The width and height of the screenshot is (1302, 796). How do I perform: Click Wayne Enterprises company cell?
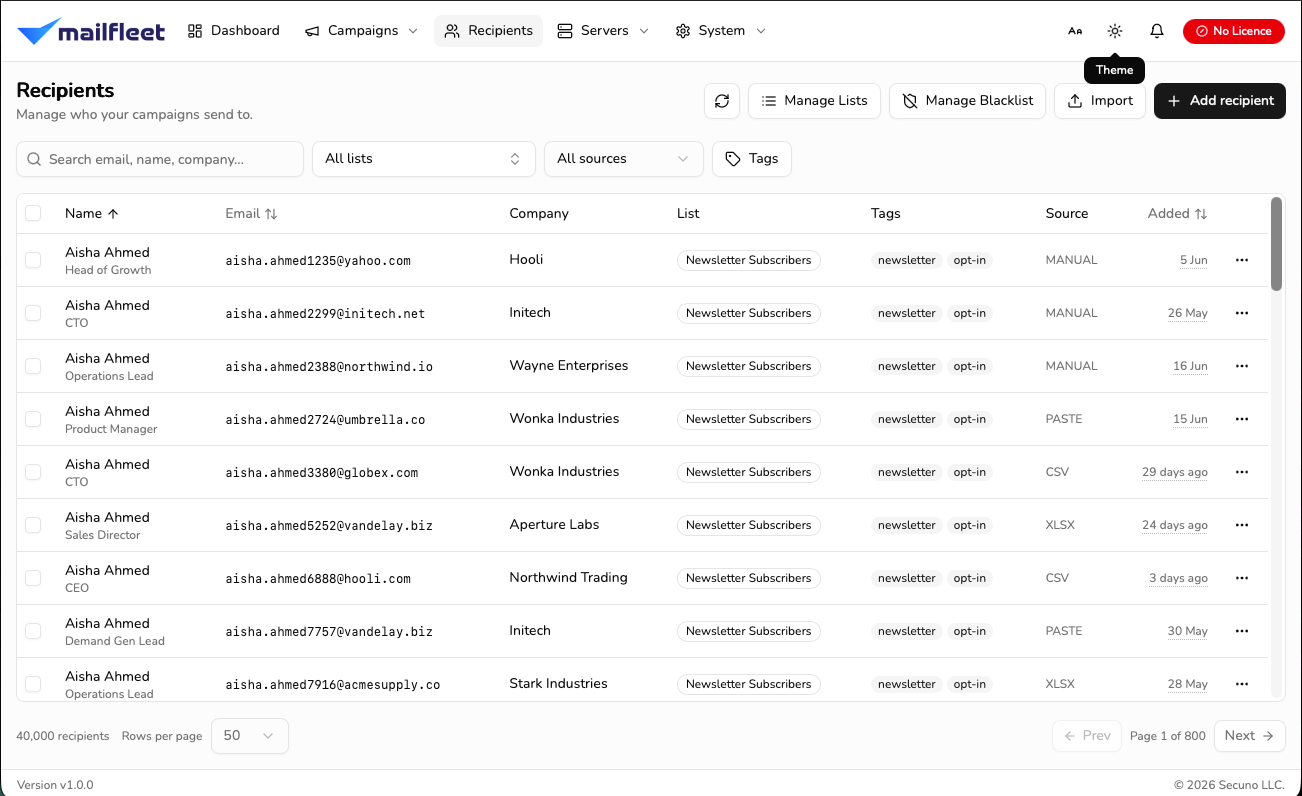click(x=569, y=365)
